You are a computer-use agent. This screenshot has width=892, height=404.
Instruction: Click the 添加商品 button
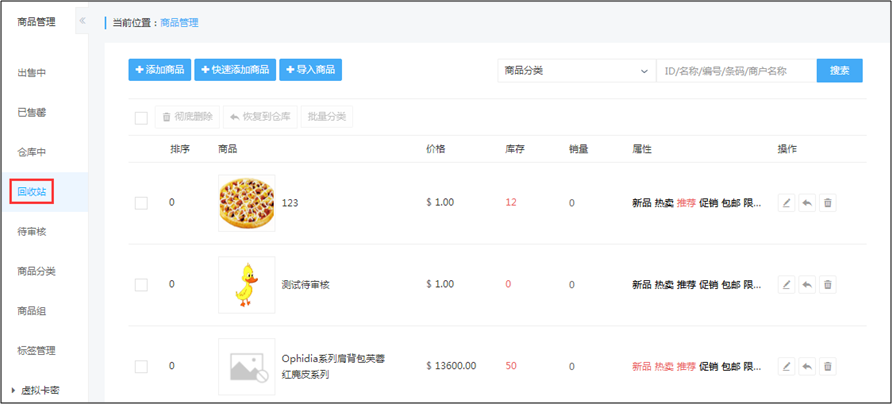[160, 70]
